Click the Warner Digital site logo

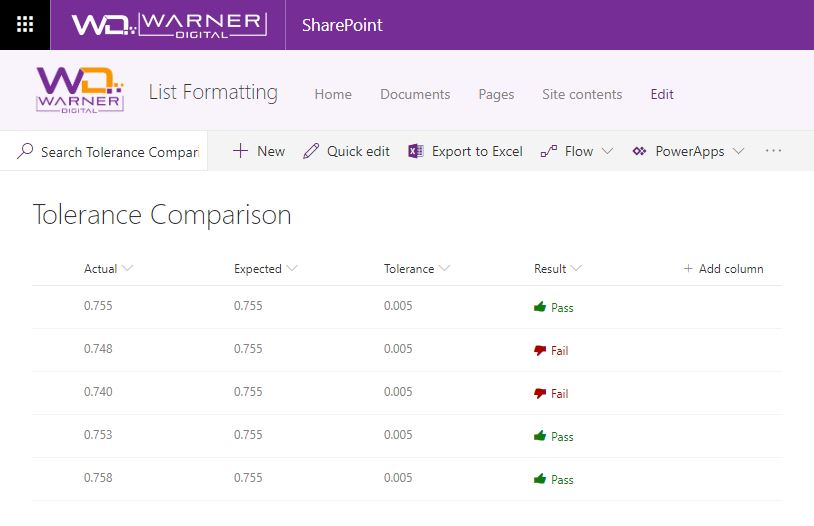[80, 90]
